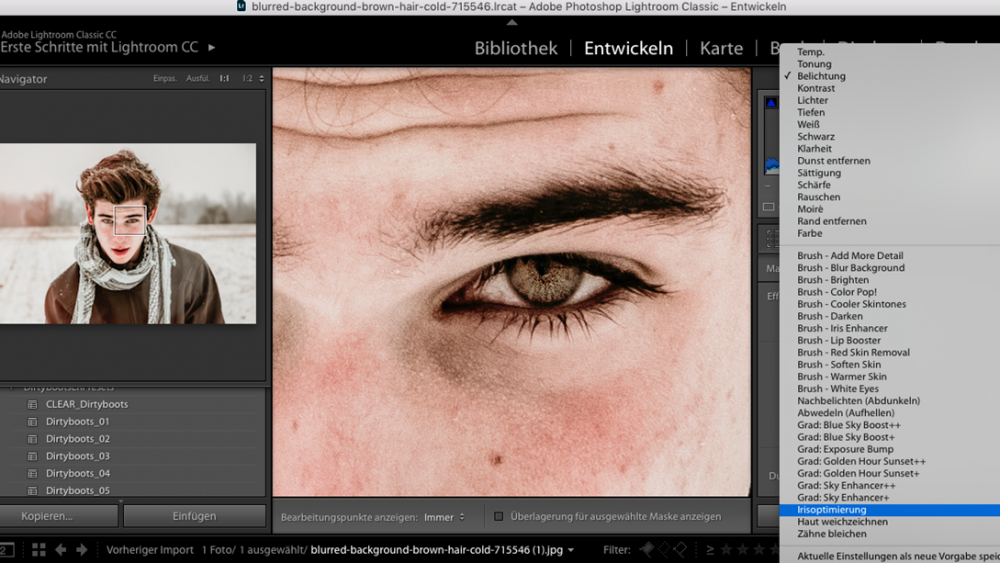Click the Navigator panel header
1000x563 pixels.
pyautogui.click(x=133, y=78)
